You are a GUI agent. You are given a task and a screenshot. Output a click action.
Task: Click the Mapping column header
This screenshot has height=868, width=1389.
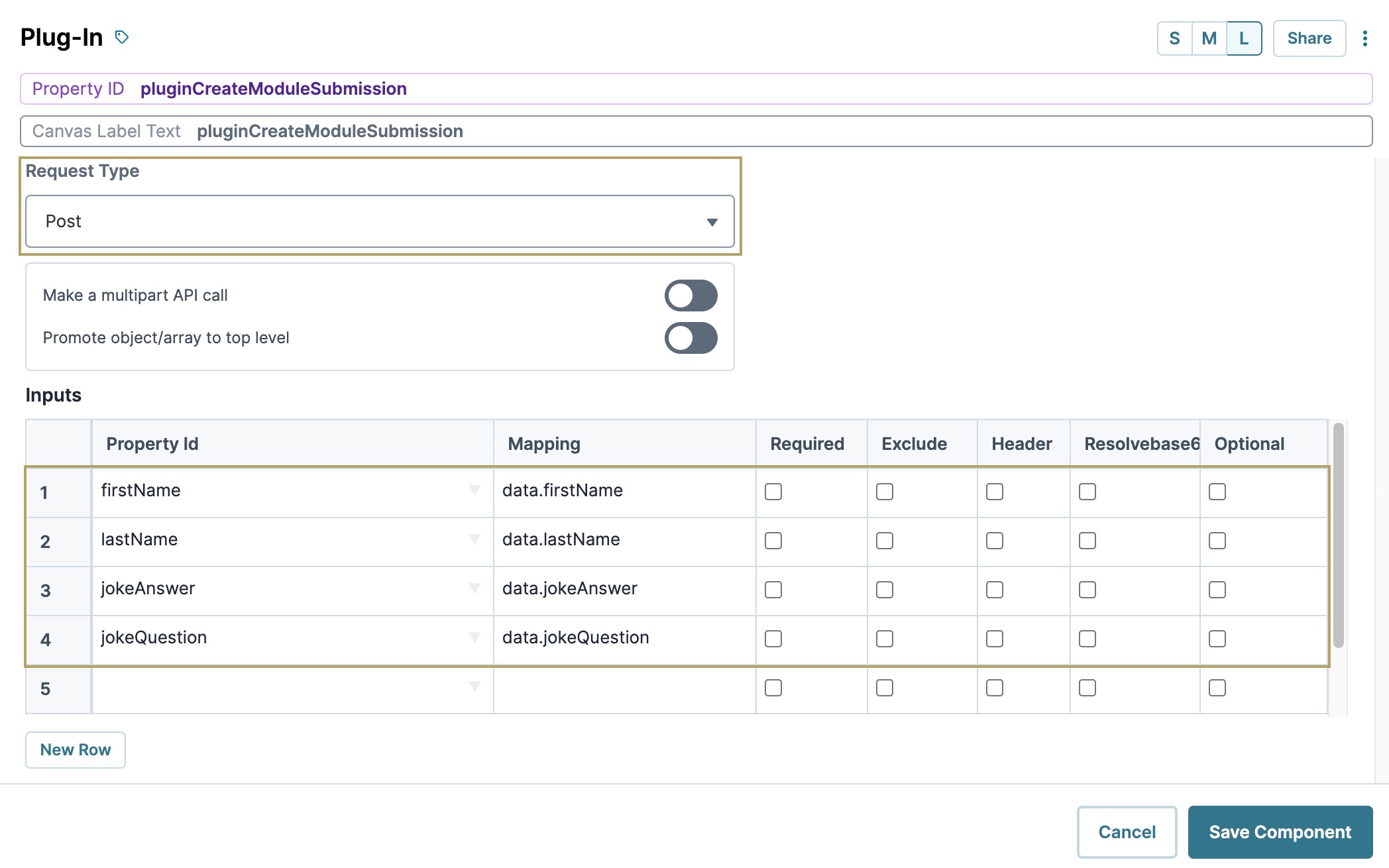[x=625, y=443]
